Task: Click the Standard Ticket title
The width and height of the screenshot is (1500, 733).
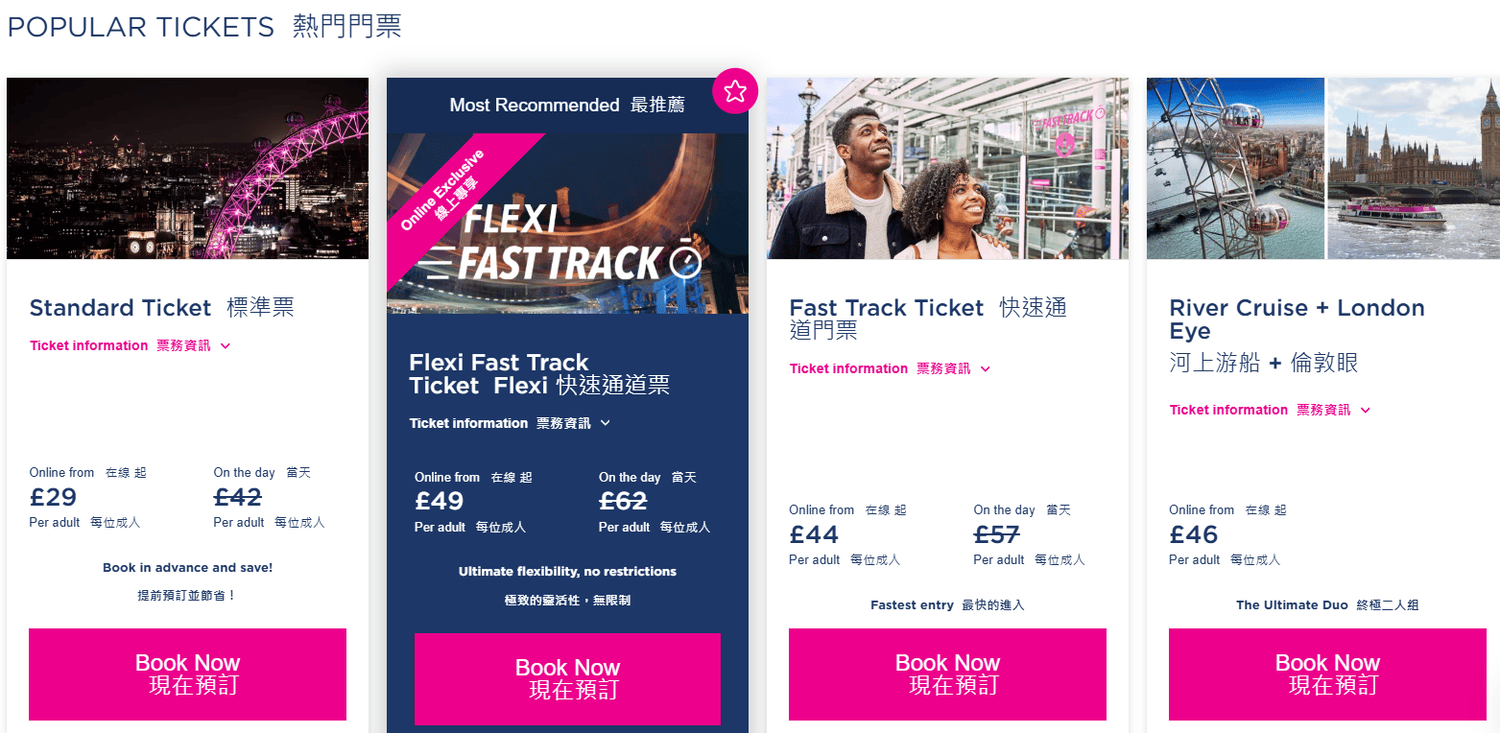Action: [162, 308]
